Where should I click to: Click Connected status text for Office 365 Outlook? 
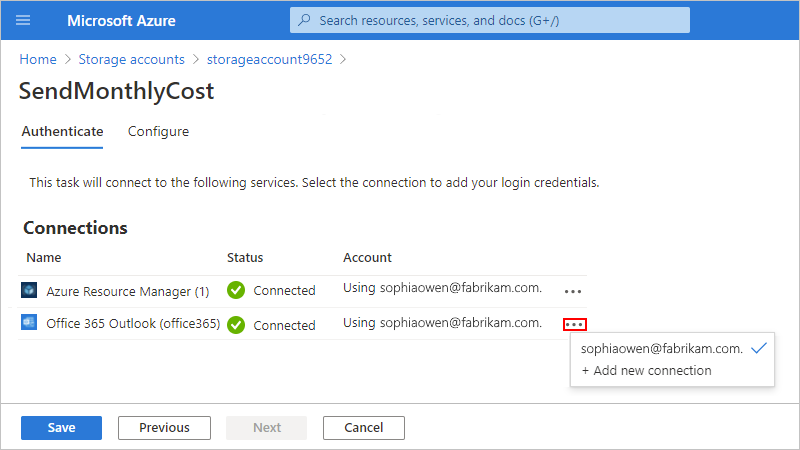[x=284, y=325]
